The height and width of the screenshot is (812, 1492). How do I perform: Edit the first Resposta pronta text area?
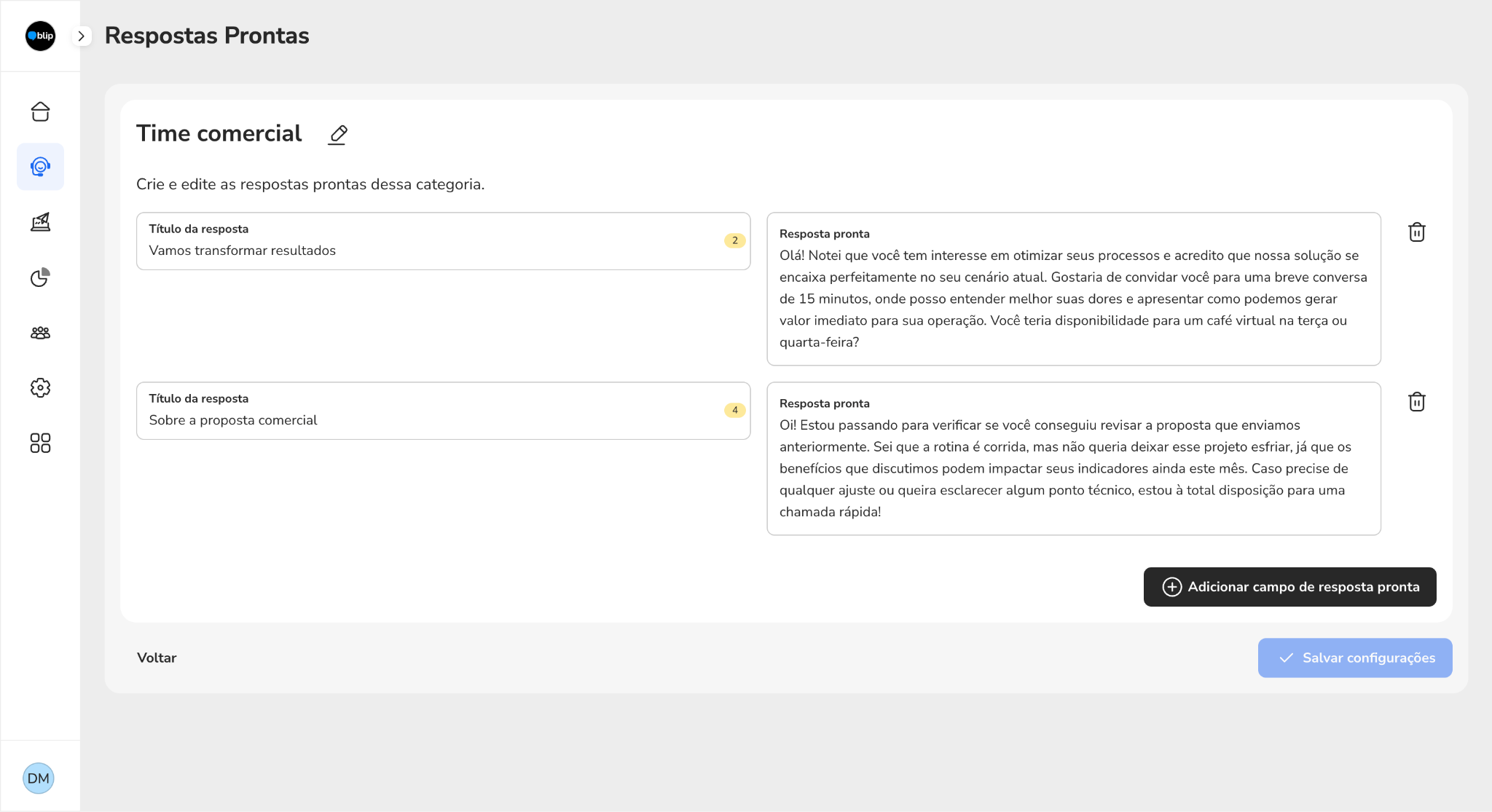[x=1073, y=289]
